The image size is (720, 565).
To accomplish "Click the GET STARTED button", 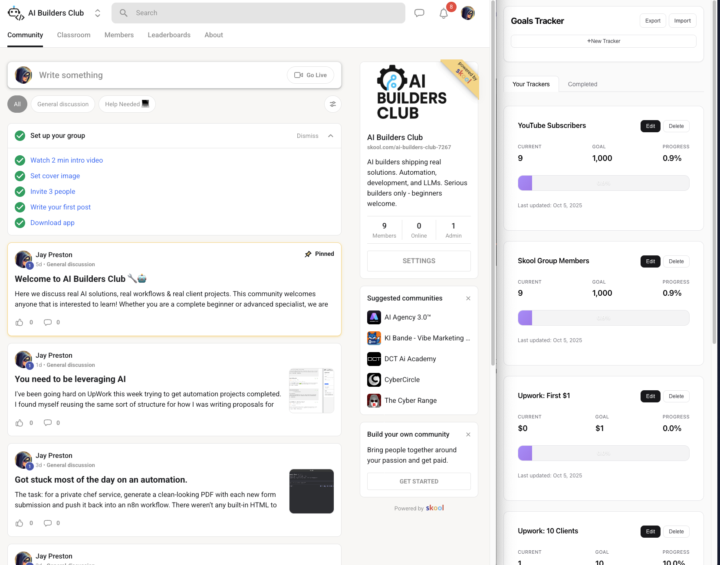I will click(x=419, y=481).
